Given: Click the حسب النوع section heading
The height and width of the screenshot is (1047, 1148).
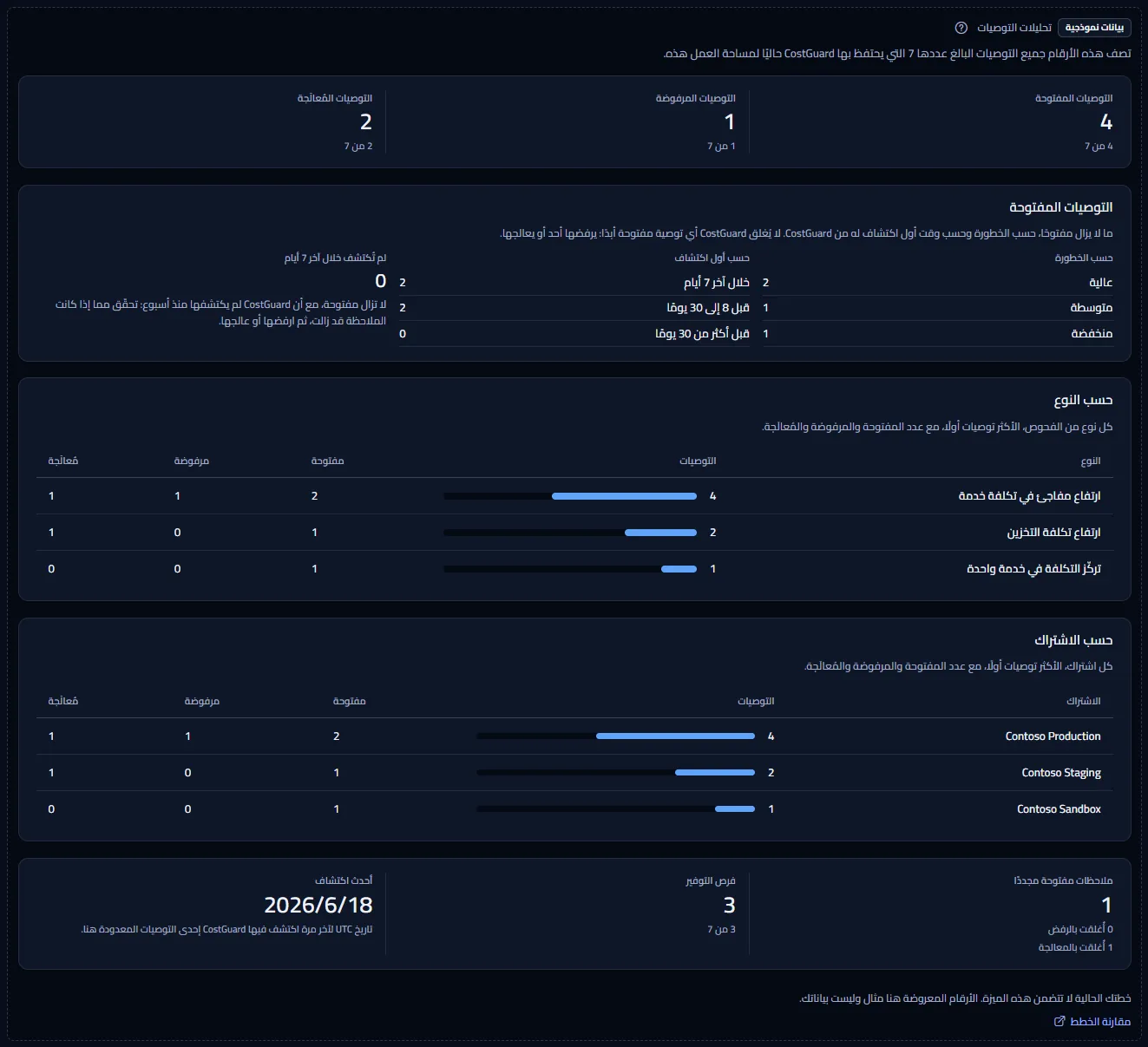Looking at the screenshot, I should click(1083, 400).
